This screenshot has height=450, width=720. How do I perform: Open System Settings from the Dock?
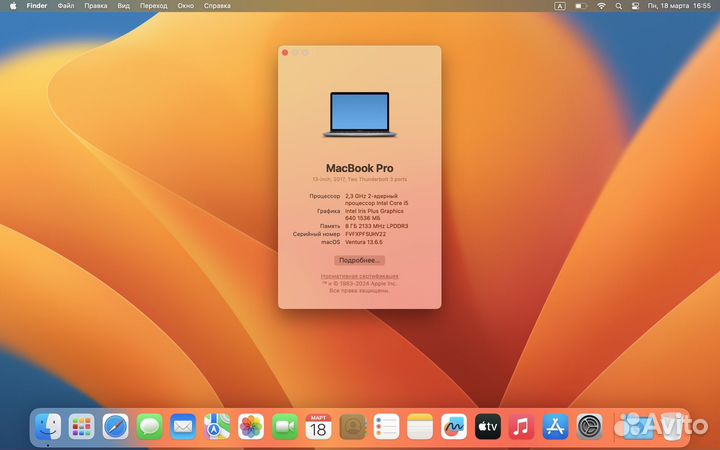tap(590, 427)
